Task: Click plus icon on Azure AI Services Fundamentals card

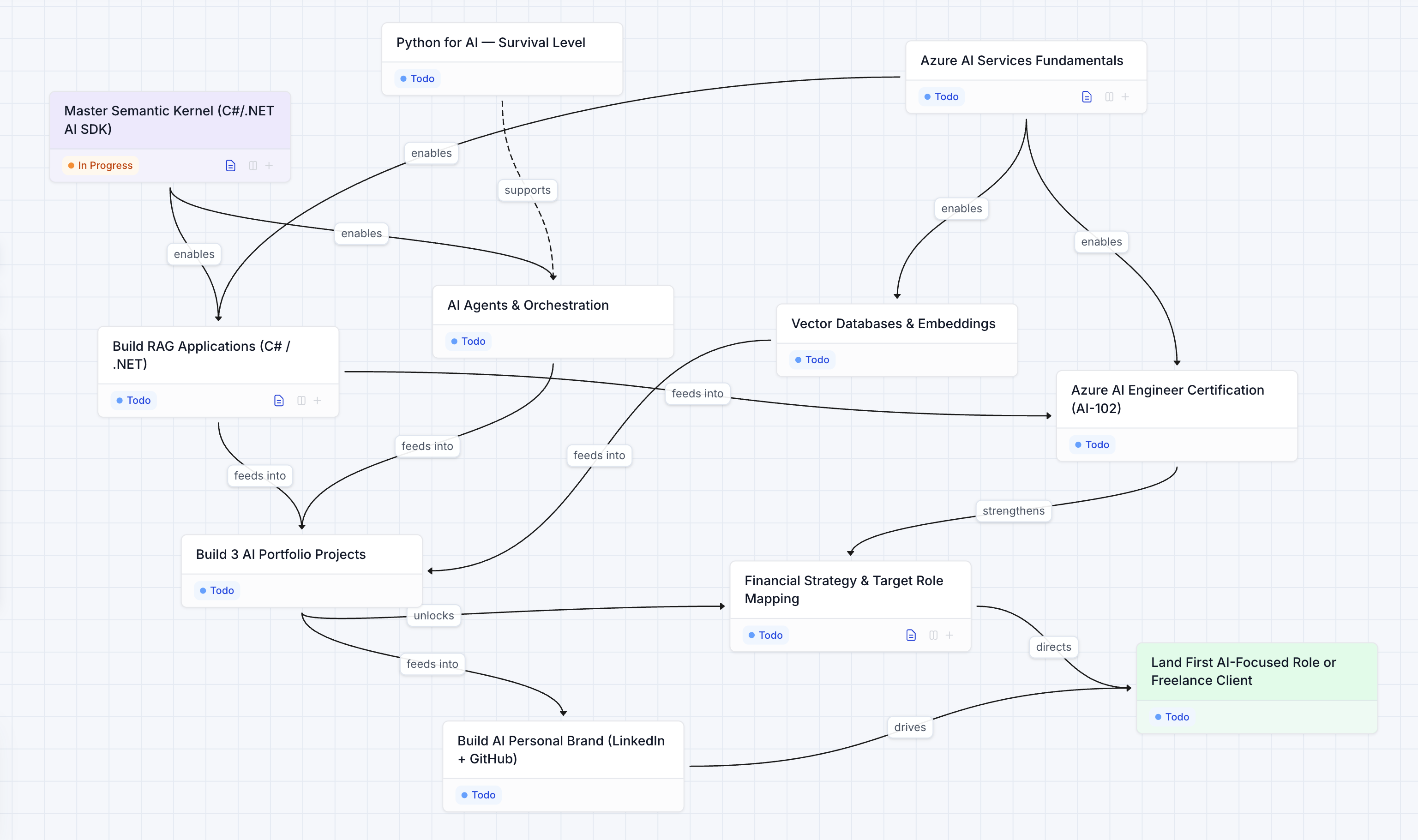Action: [x=1125, y=97]
